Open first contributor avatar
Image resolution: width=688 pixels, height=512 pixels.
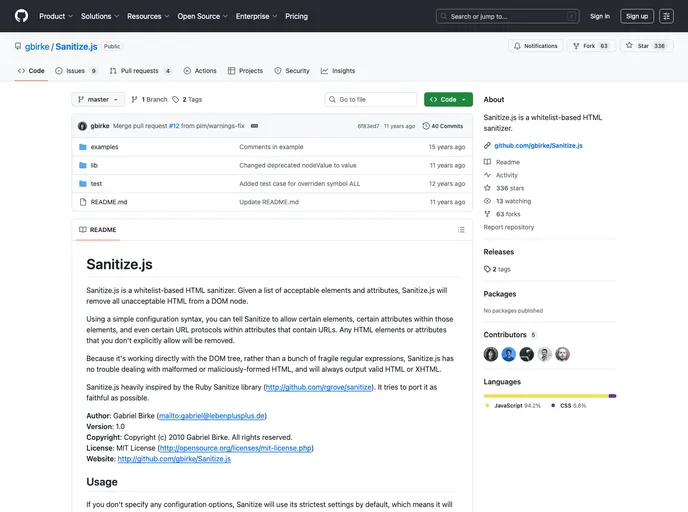point(491,354)
